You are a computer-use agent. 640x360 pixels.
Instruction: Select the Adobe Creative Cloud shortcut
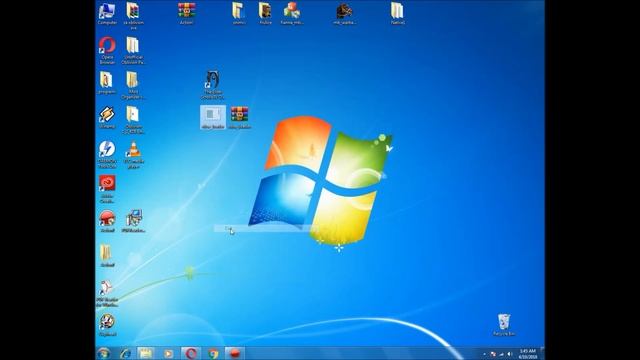(x=107, y=189)
